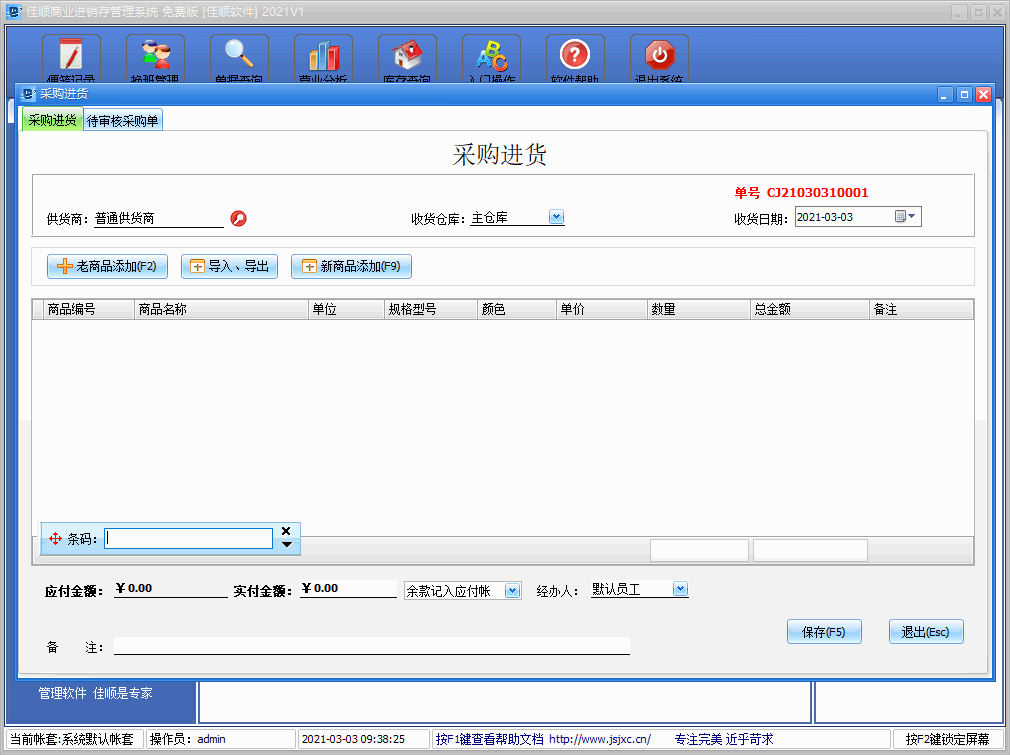Select the 单据查询 document query icon
Screen dimensions: 1010x755
pyautogui.click(x=237, y=58)
